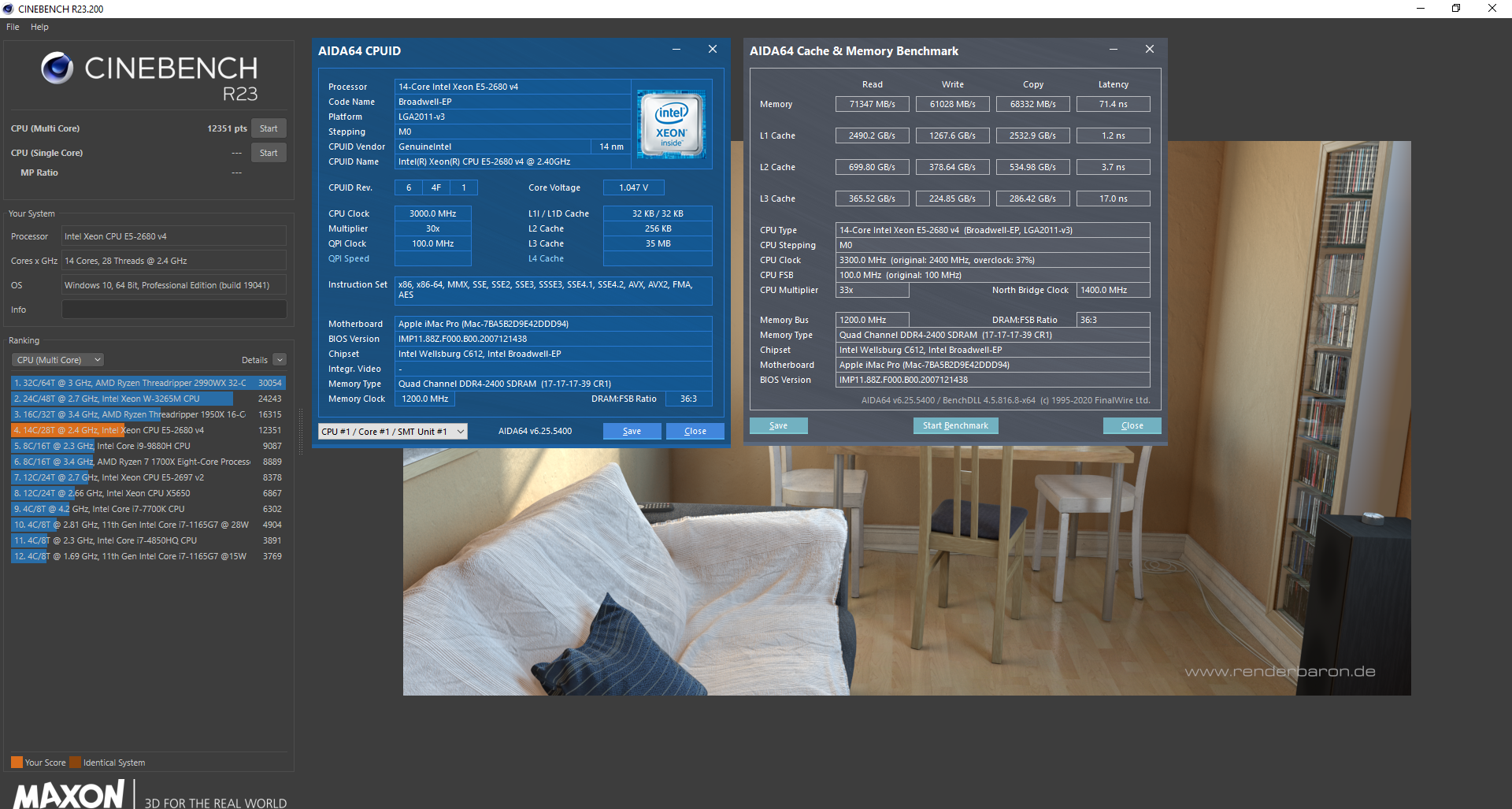Click the Your Score orange legend swatch
Viewport: 1512px width, 809px height.
coord(17,763)
